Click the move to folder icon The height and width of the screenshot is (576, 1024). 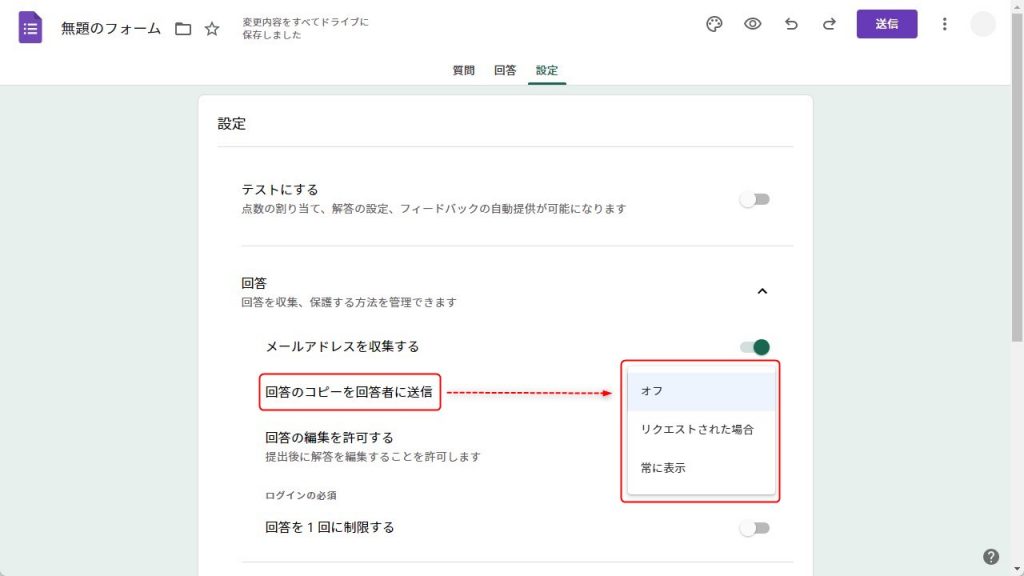(x=183, y=29)
